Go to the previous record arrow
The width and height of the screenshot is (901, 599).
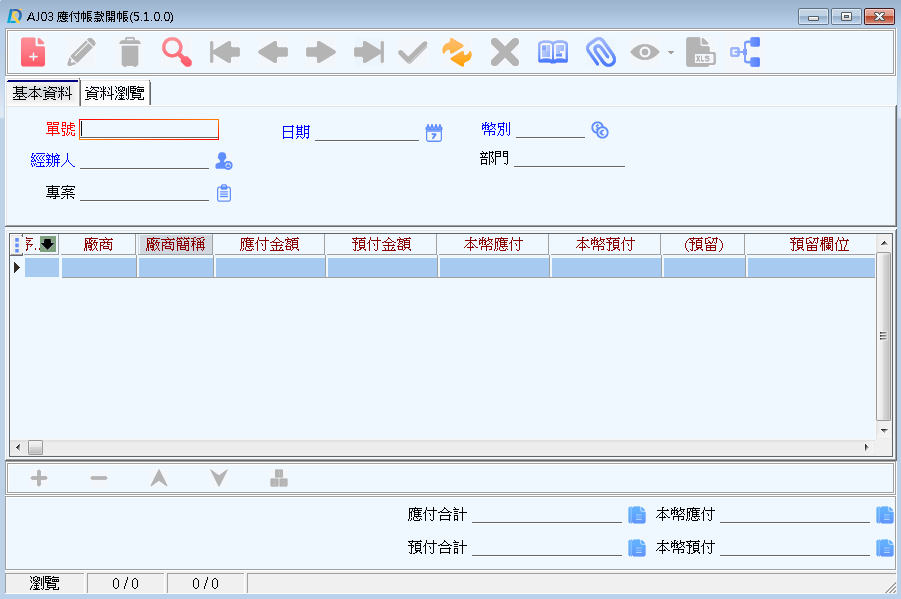click(273, 52)
